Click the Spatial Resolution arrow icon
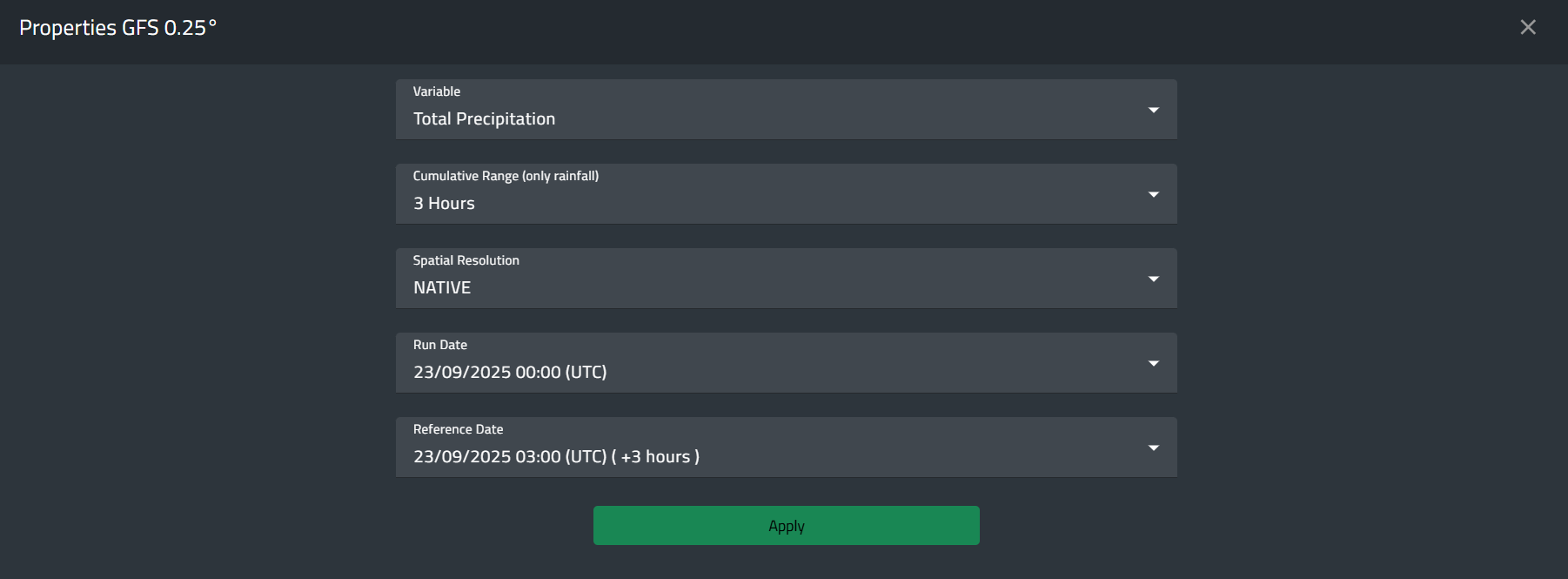Image resolution: width=1568 pixels, height=579 pixels. [x=1153, y=279]
